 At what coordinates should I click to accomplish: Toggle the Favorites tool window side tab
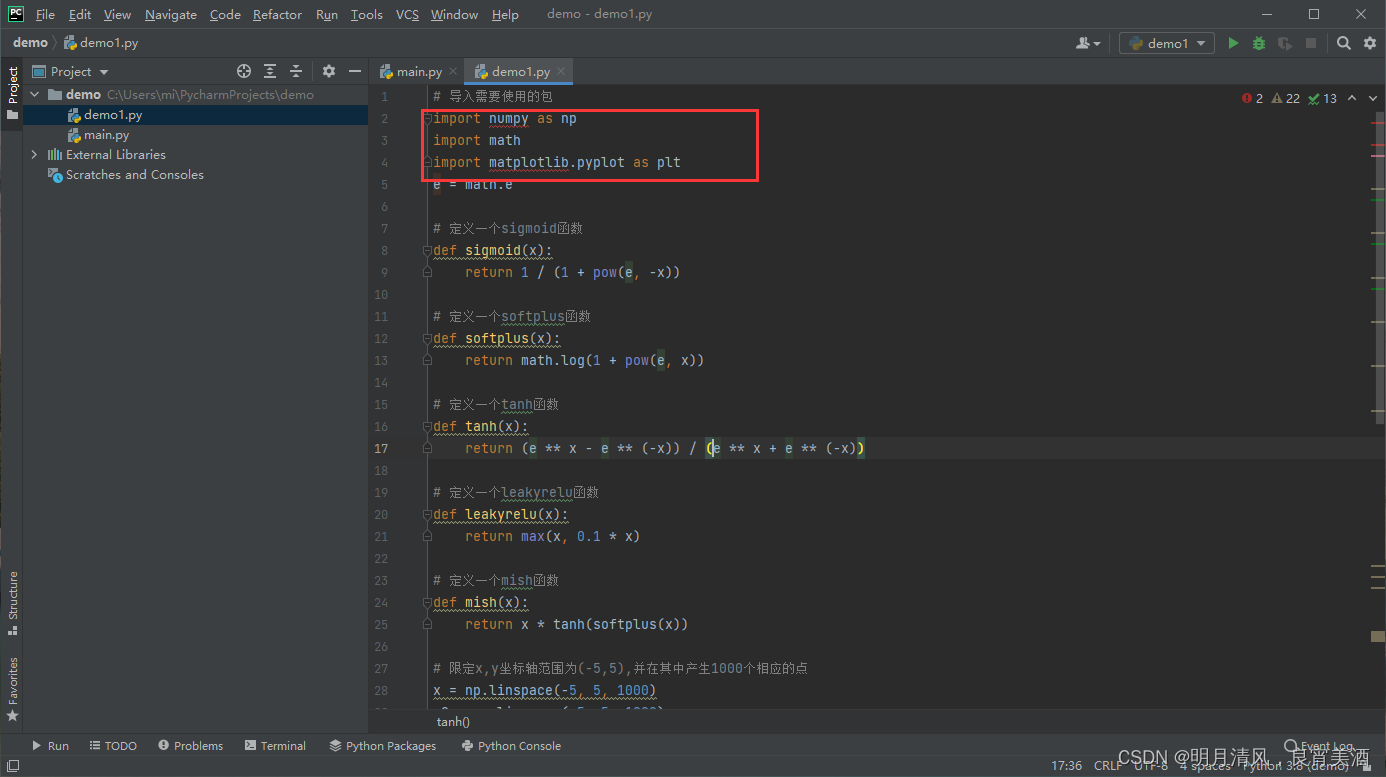[x=12, y=689]
